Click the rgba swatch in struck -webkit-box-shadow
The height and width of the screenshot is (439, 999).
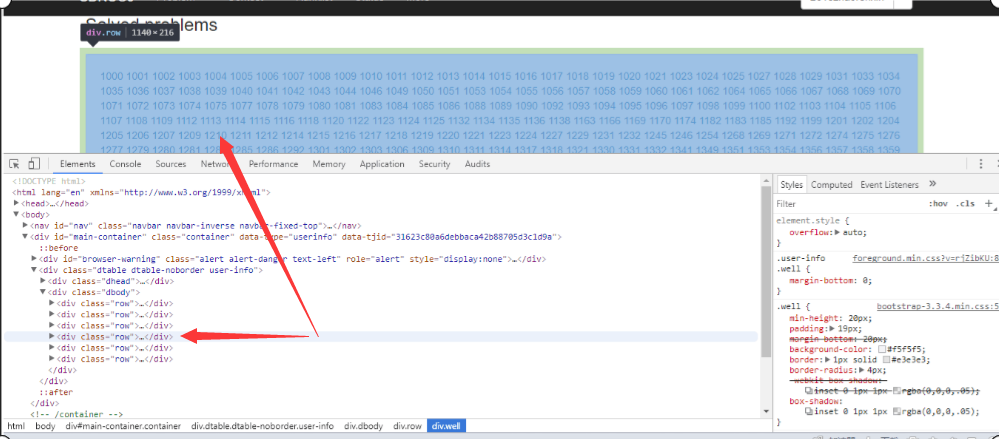(x=898, y=391)
